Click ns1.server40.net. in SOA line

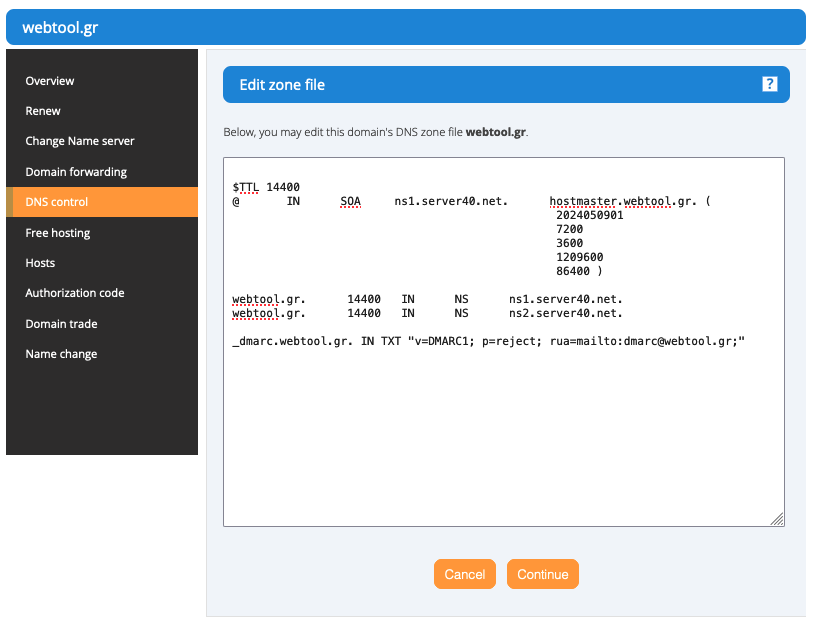(451, 201)
